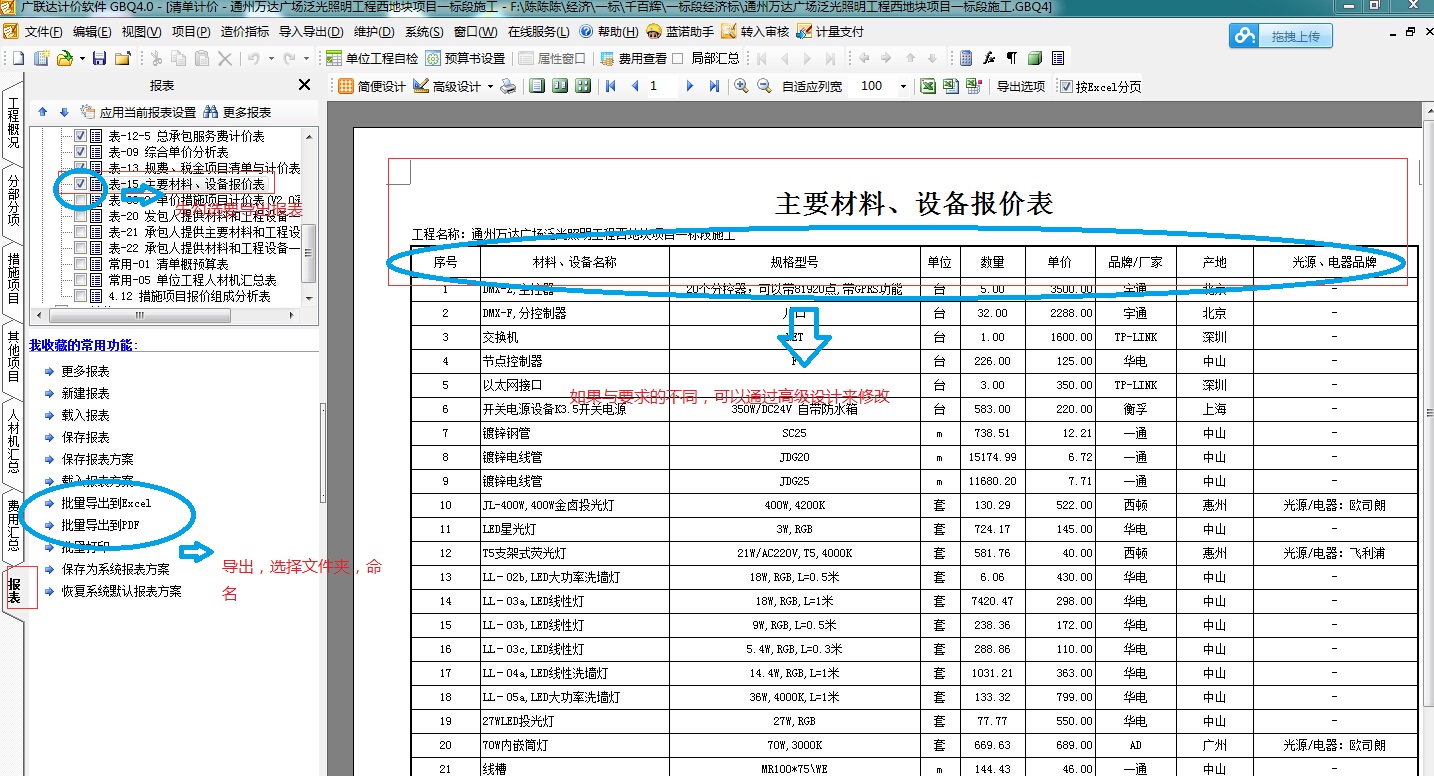Open 预算书设置 budget settings

click(x=465, y=58)
